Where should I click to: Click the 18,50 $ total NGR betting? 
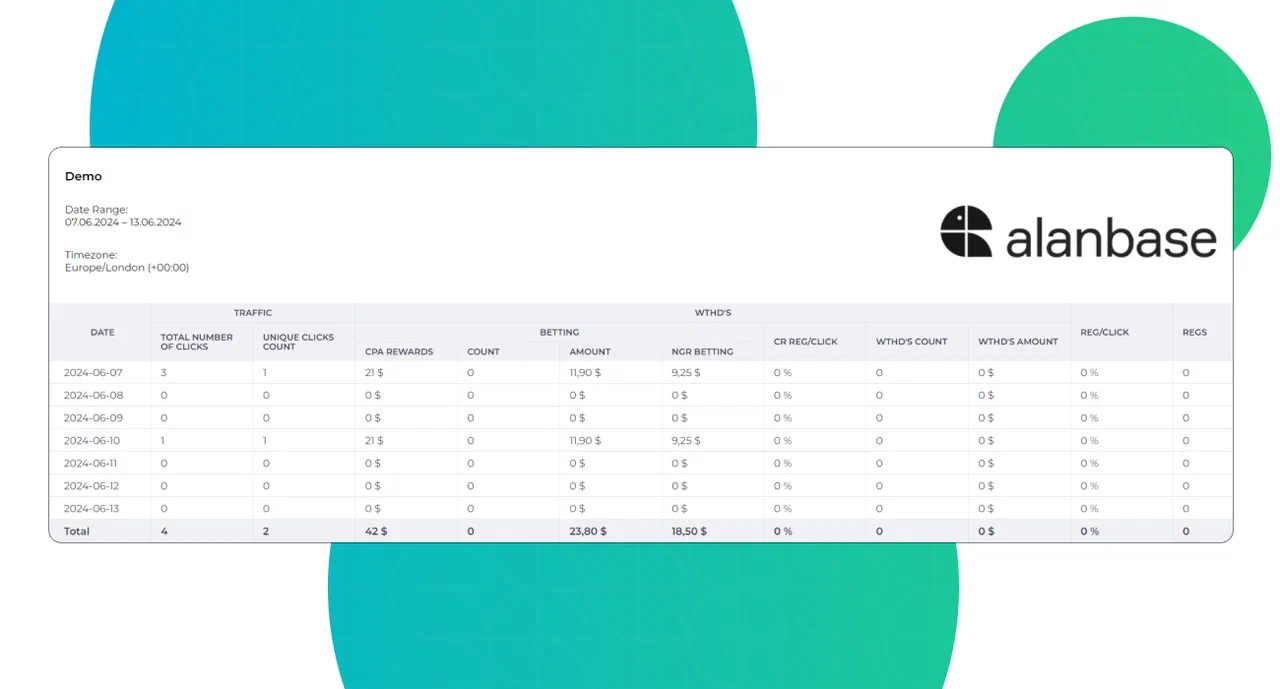(x=689, y=532)
